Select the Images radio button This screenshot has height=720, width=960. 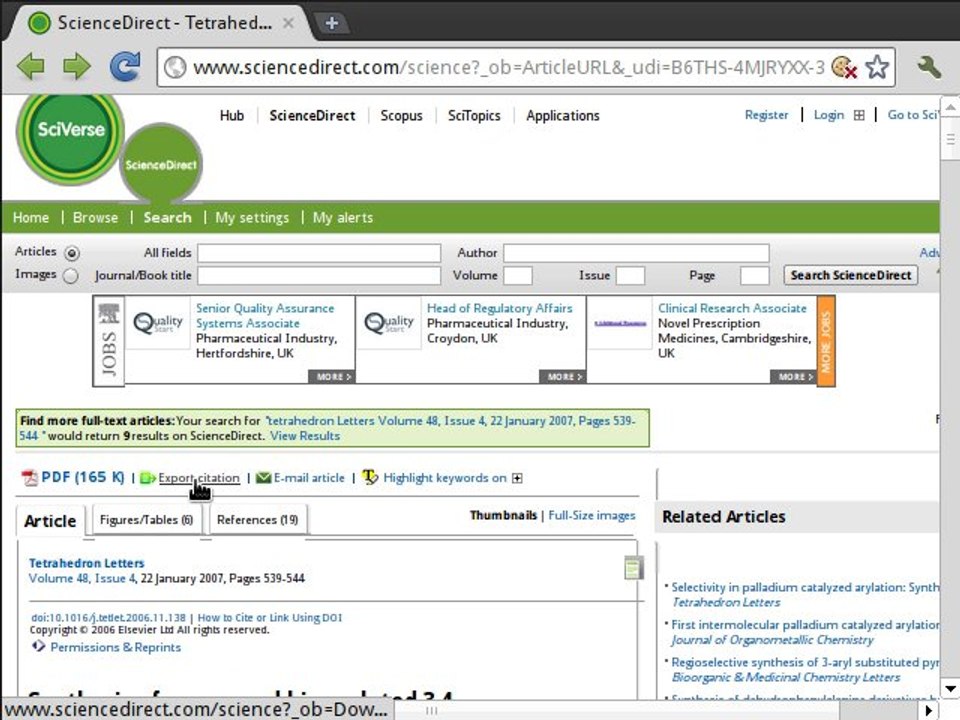coord(71,276)
